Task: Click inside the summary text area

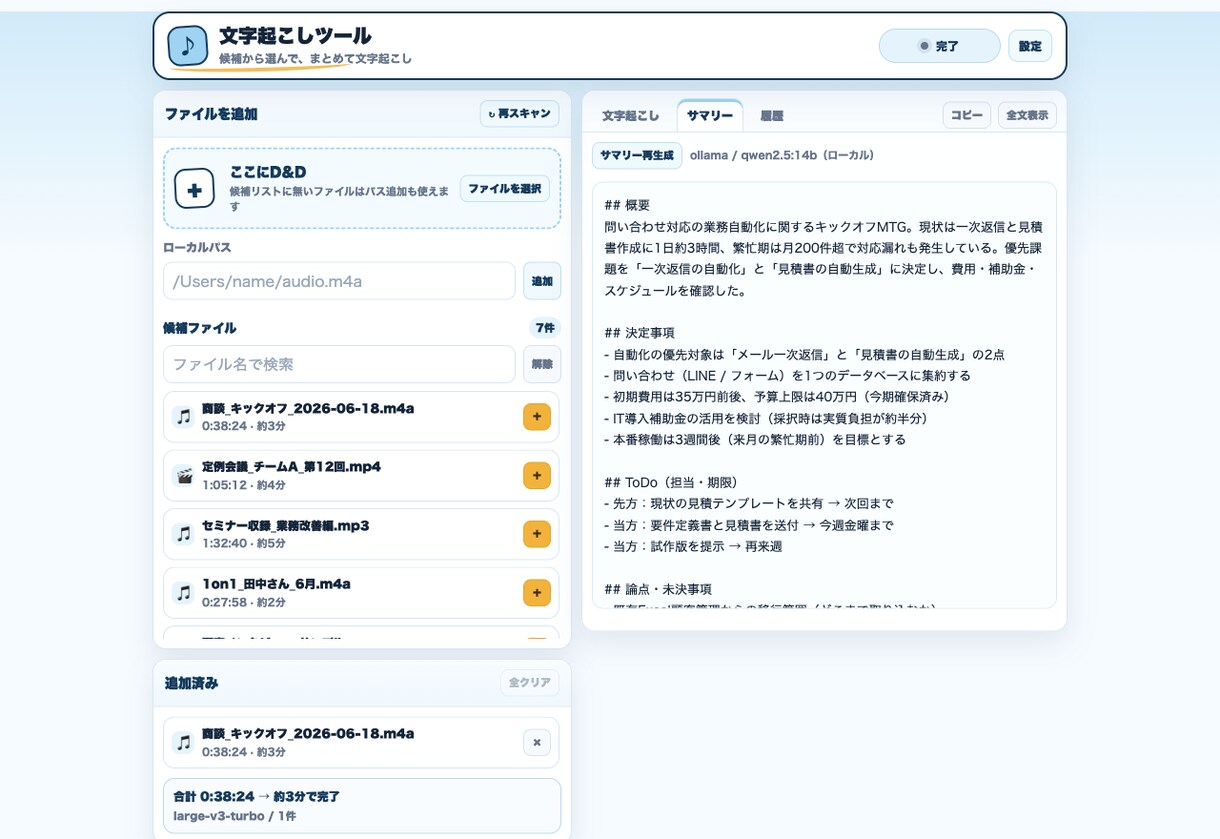Action: pyautogui.click(x=824, y=395)
